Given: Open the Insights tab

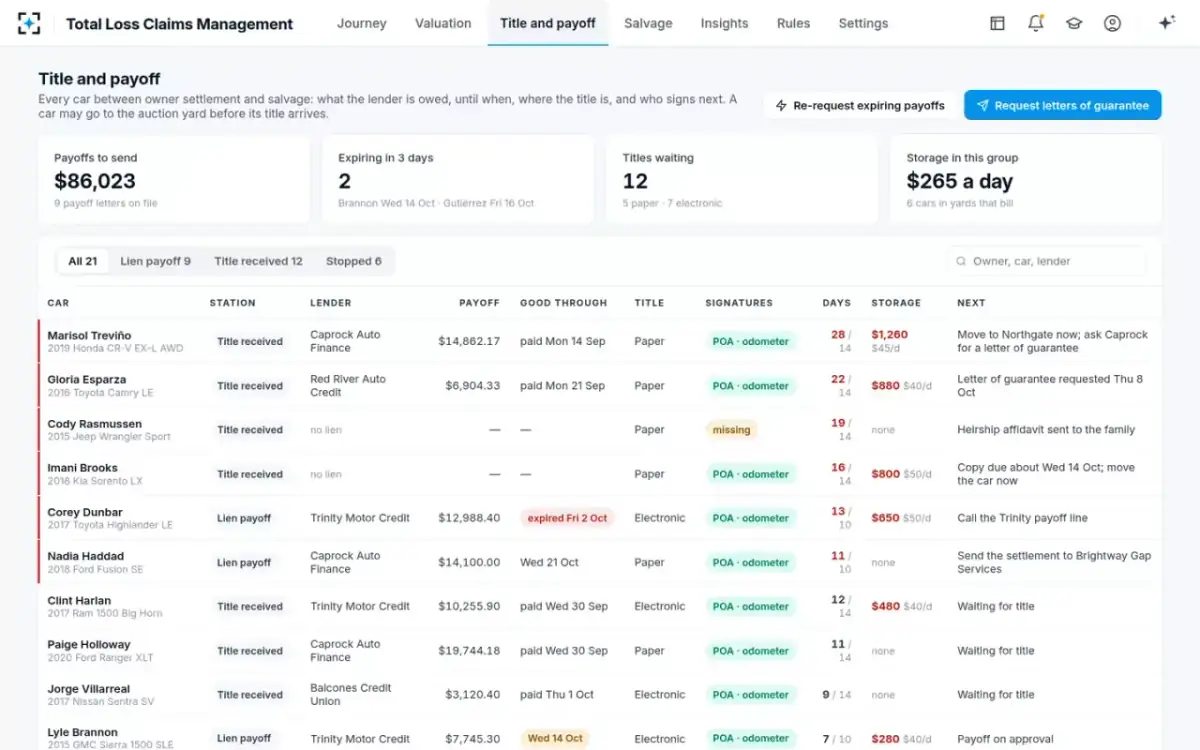Looking at the screenshot, I should point(724,23).
